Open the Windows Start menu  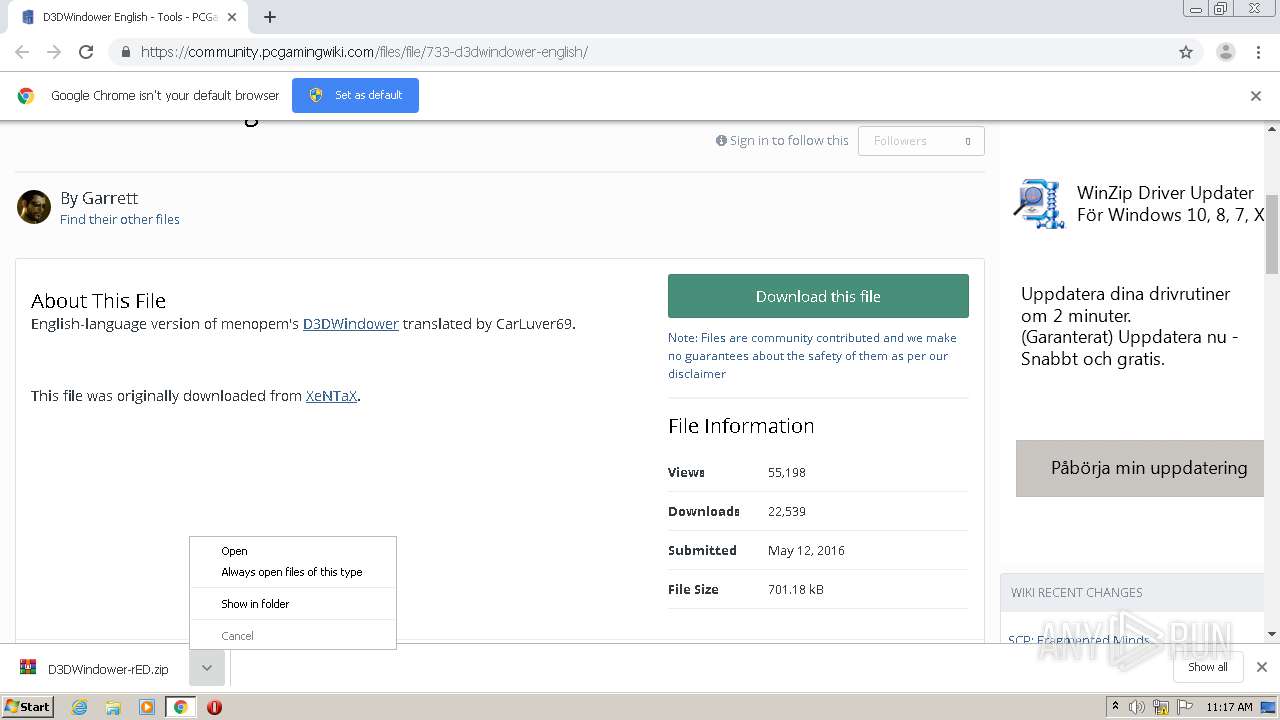[x=28, y=706]
